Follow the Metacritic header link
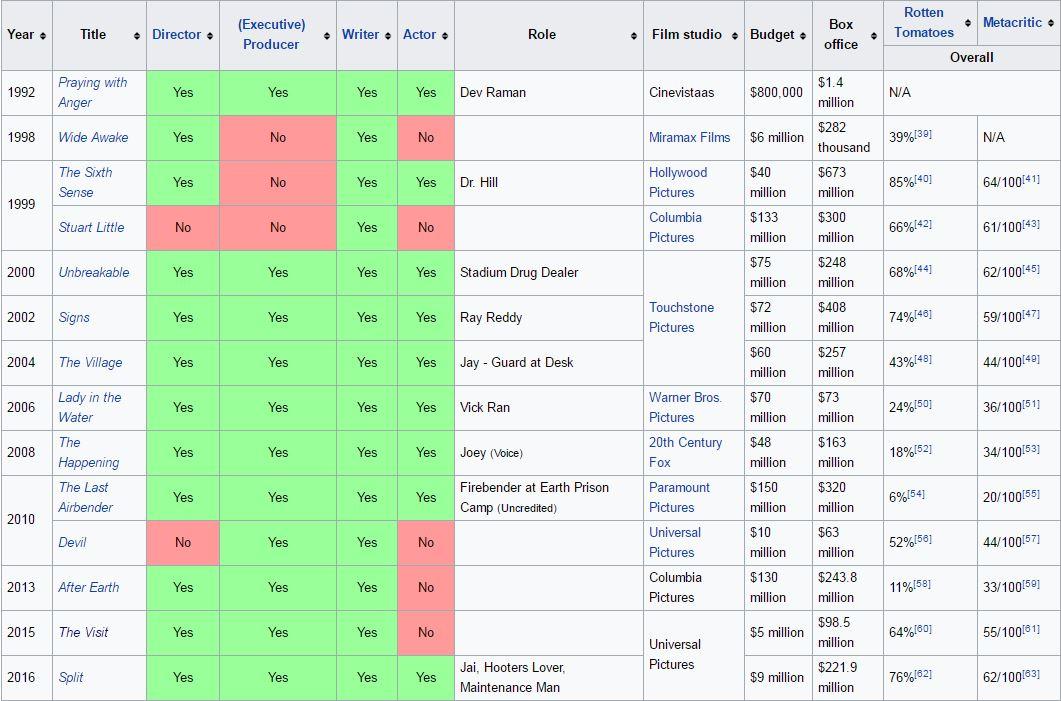This screenshot has height=701, width=1061. tap(1012, 22)
